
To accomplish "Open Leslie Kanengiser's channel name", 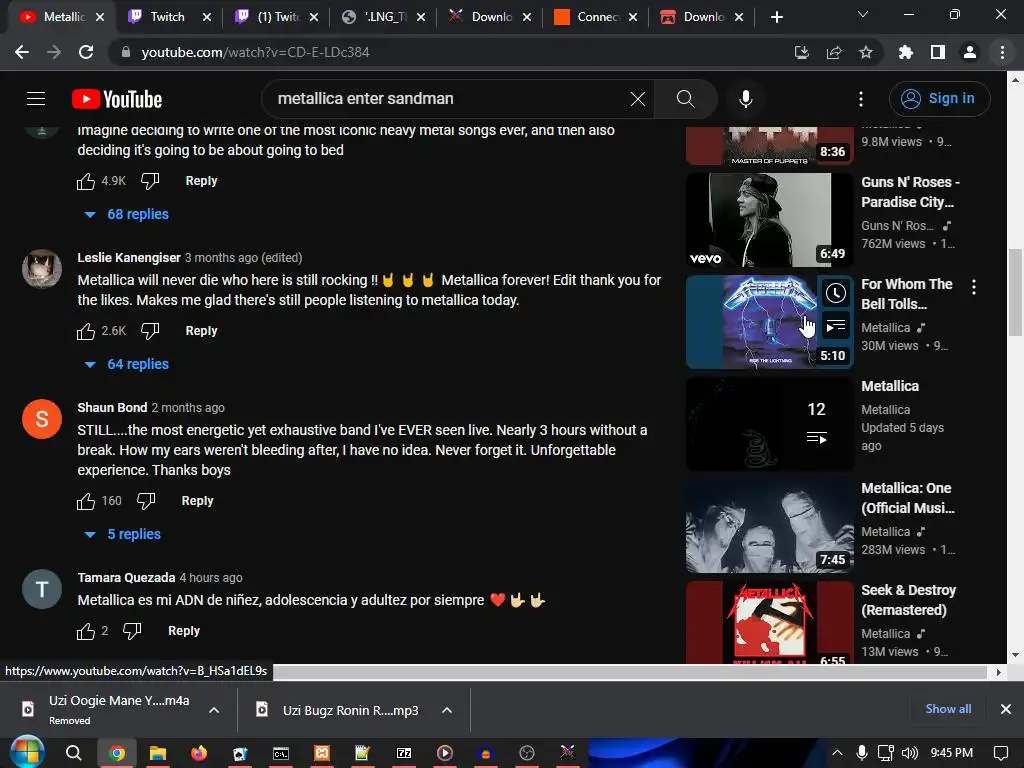I will click(129, 258).
